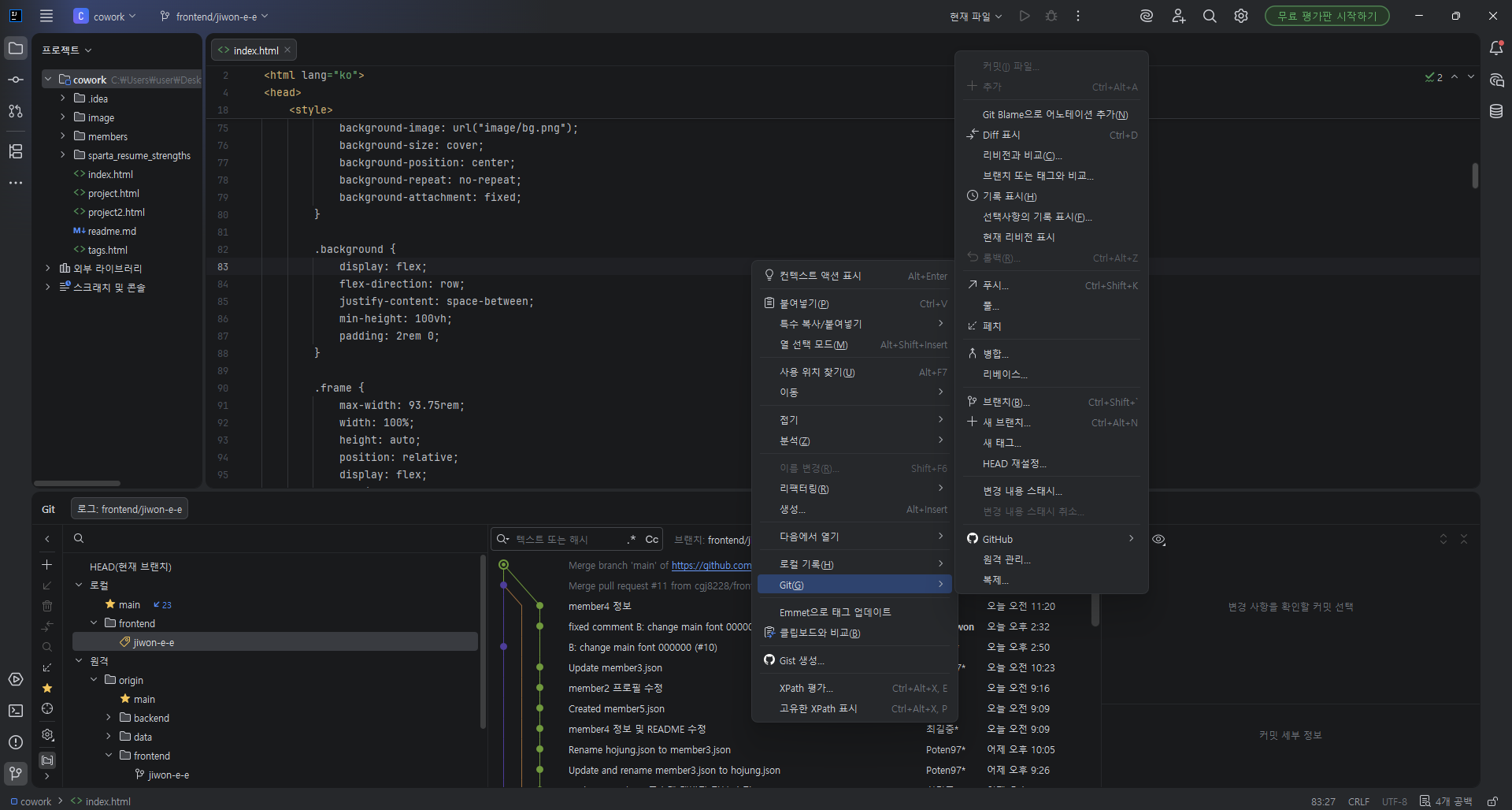Expand the backend remote folder
1512x810 pixels.
[x=109, y=718]
